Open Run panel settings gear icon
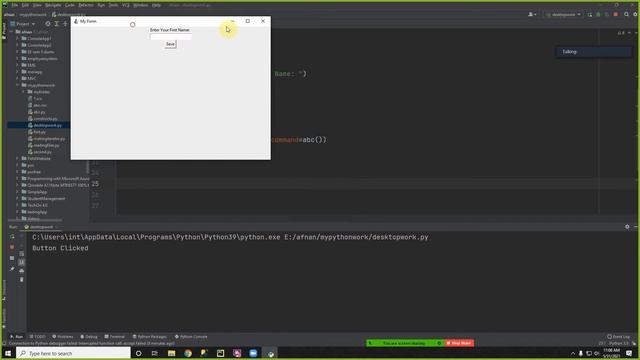The image size is (640, 360). [x=627, y=227]
